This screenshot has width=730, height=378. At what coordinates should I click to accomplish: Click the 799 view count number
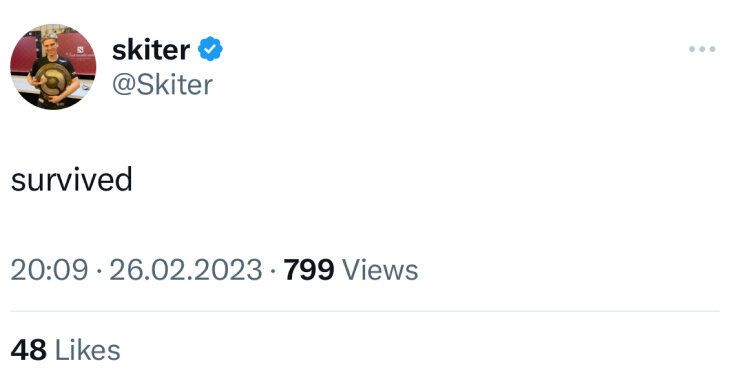pyautogui.click(x=309, y=270)
